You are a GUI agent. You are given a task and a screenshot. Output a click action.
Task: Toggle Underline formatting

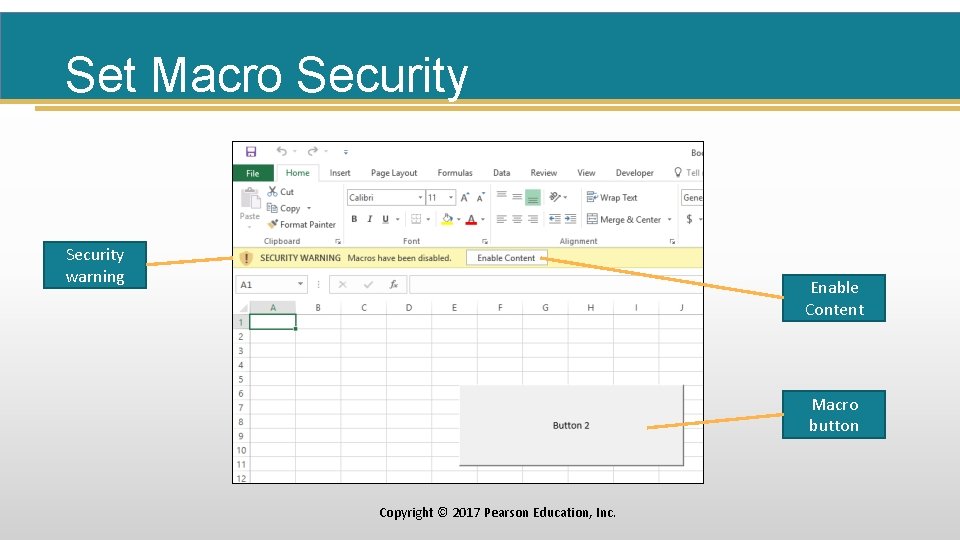[x=385, y=219]
